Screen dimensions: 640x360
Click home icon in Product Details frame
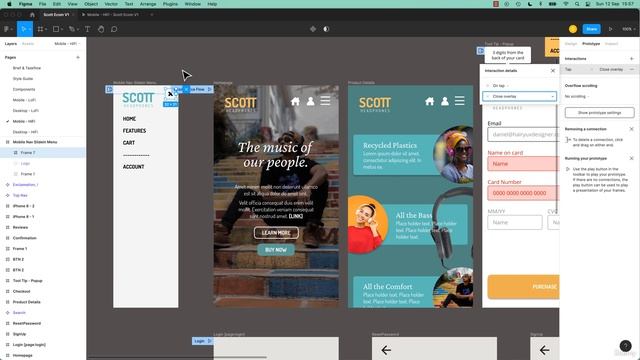pos(429,101)
